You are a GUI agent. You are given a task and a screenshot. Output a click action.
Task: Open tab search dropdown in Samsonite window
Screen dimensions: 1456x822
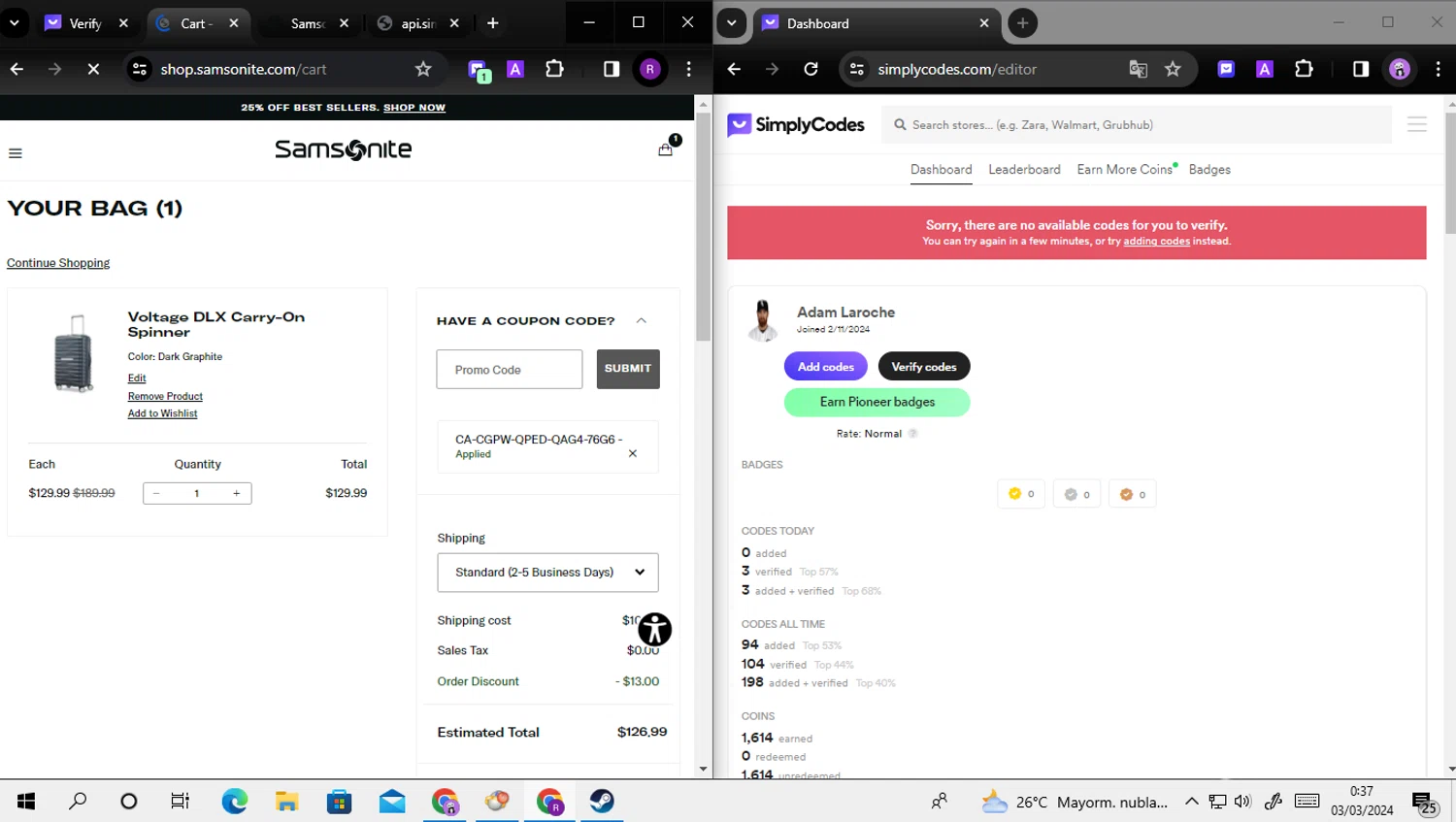pyautogui.click(x=15, y=23)
